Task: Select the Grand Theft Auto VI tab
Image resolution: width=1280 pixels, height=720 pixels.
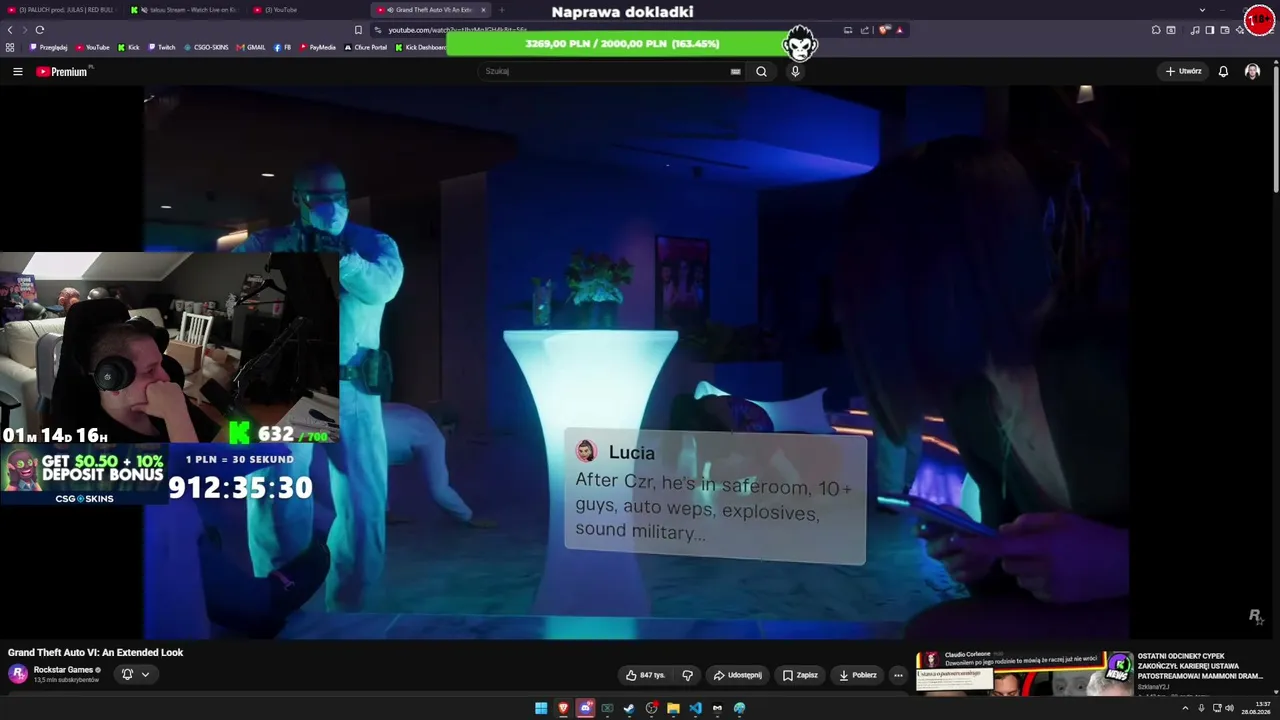Action: click(x=432, y=10)
